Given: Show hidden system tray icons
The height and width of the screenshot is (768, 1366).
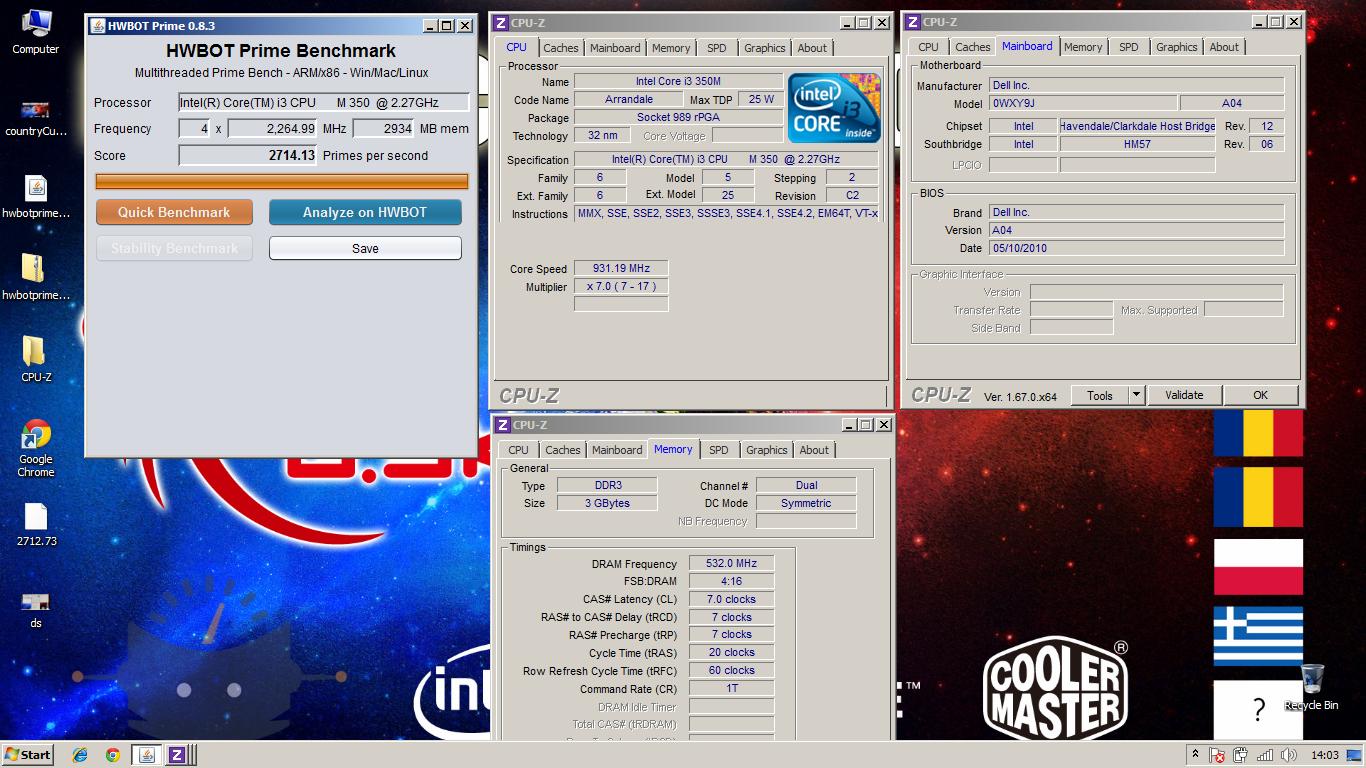Looking at the screenshot, I should pos(1194,755).
